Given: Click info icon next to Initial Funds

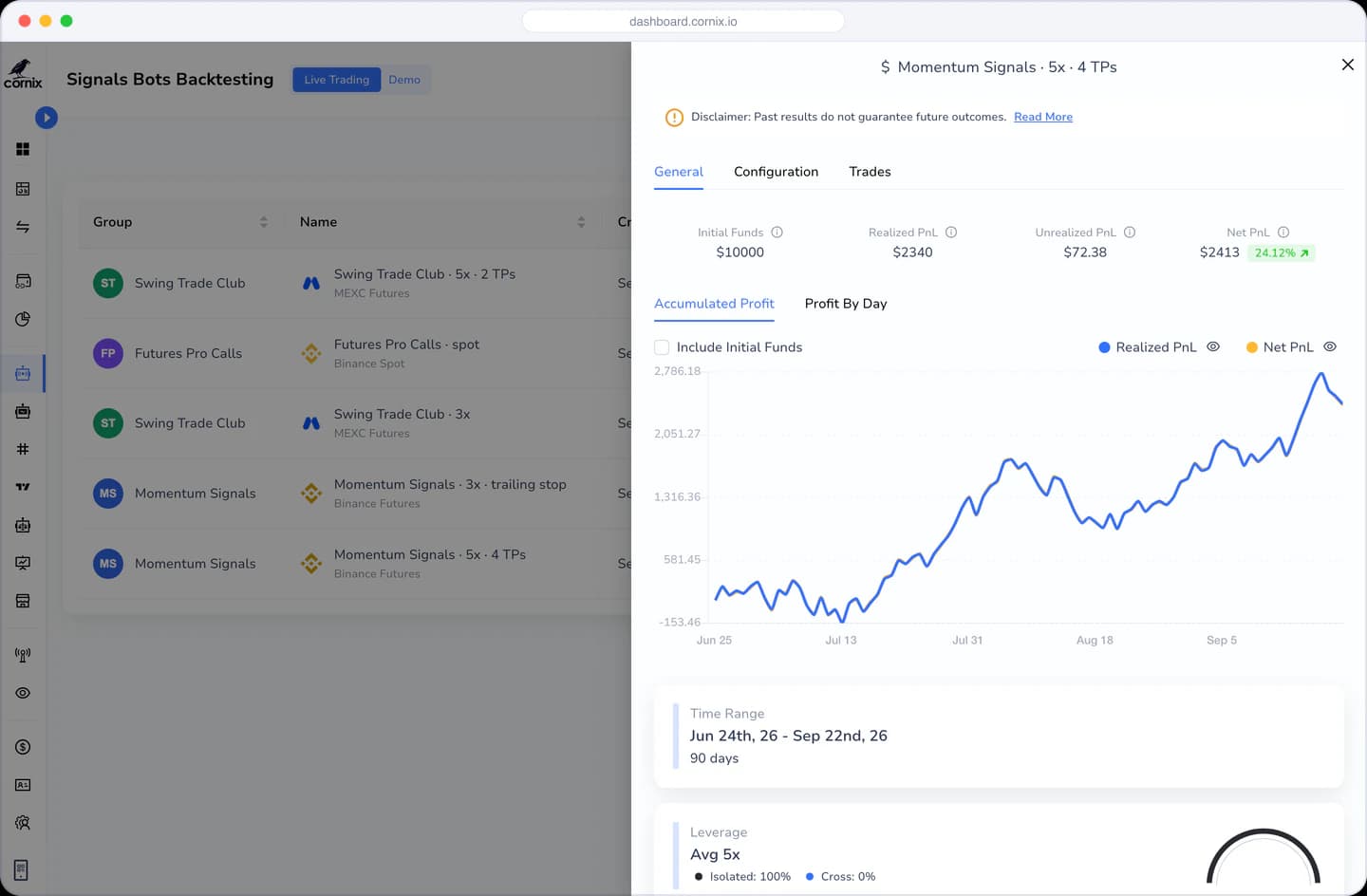Looking at the screenshot, I should tap(777, 233).
